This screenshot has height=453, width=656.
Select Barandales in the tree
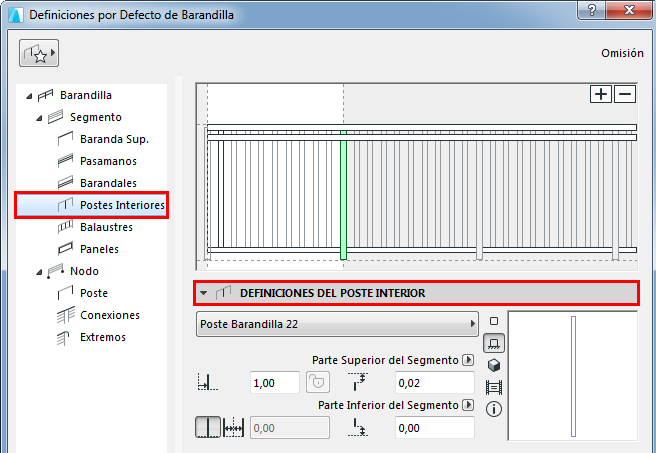click(x=108, y=183)
